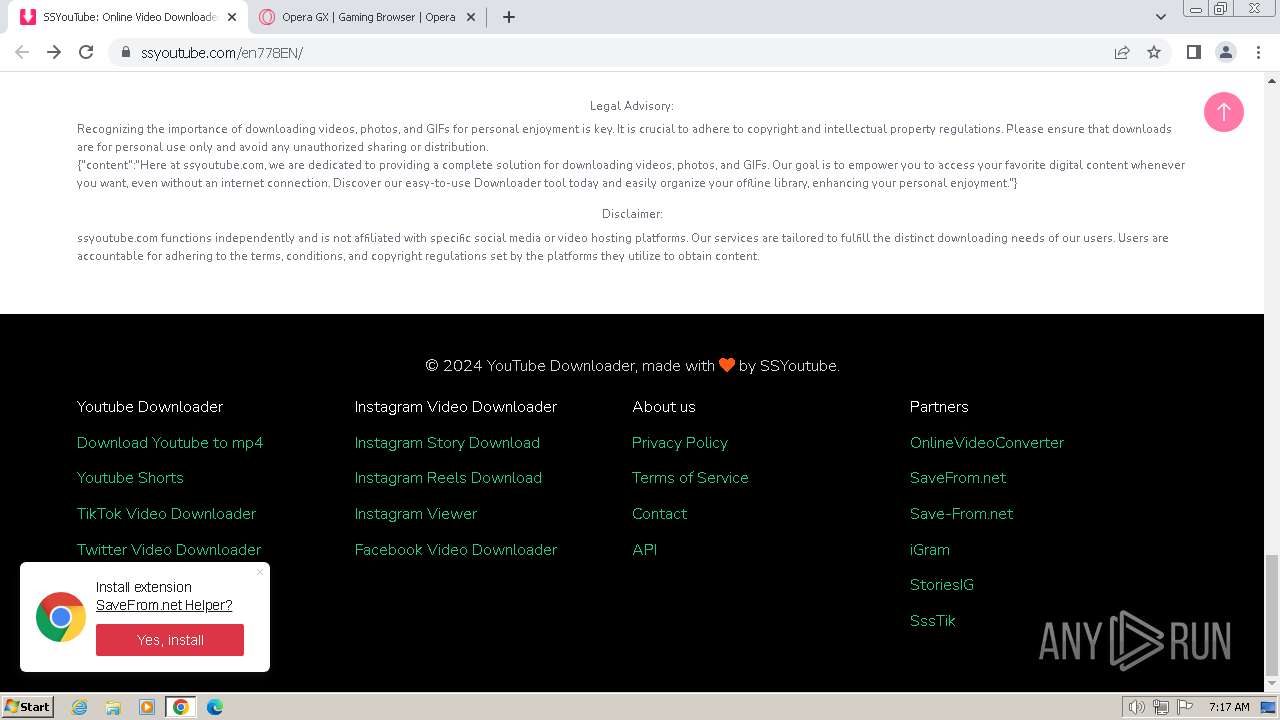This screenshot has width=1280, height=720.
Task: Open the Action Center flag icon
Action: [1185, 707]
